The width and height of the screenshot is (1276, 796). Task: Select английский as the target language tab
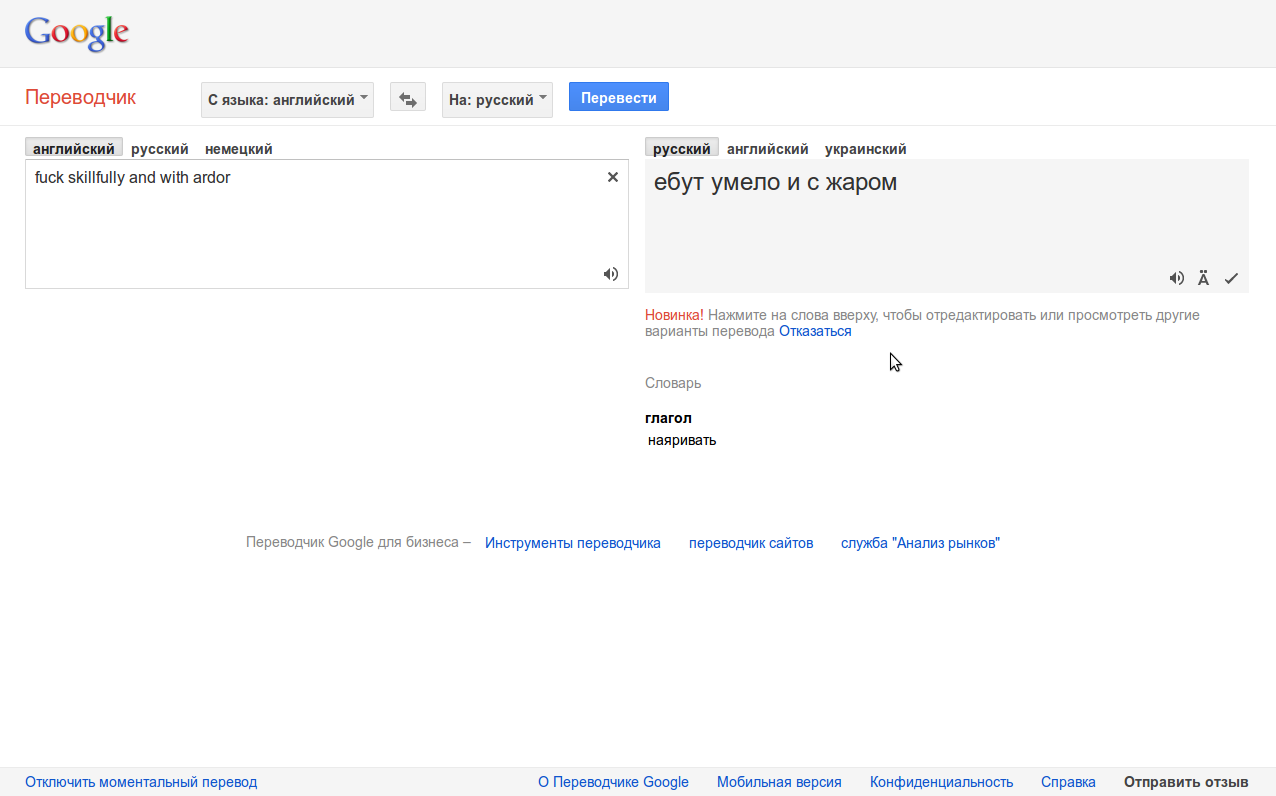coord(767,149)
